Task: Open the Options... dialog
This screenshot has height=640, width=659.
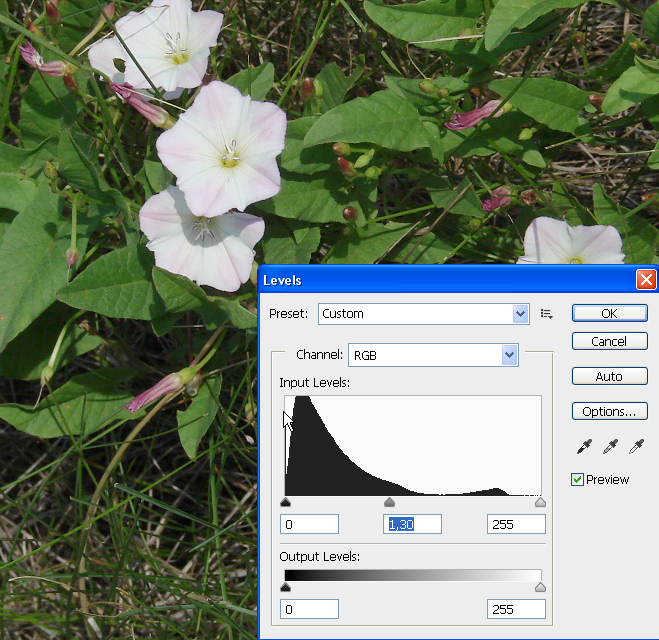Action: point(609,411)
